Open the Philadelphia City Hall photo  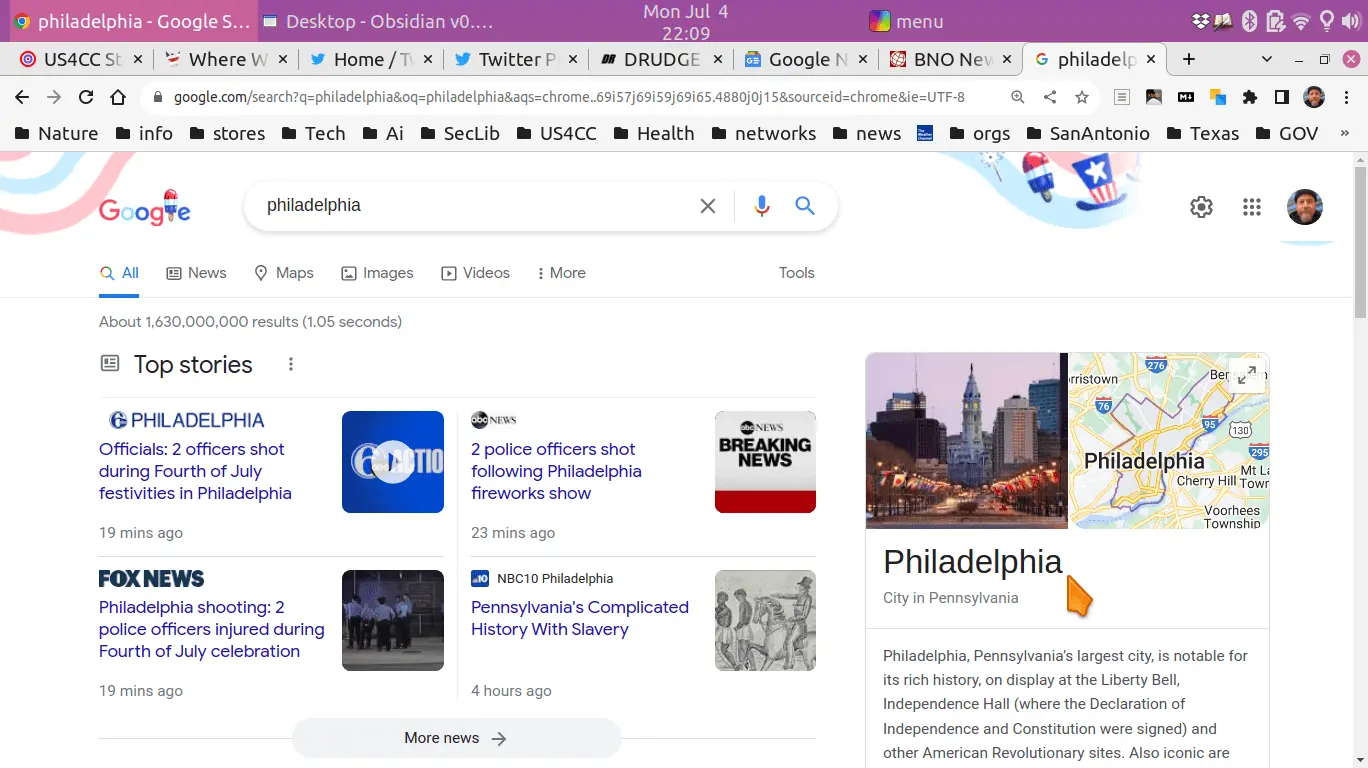966,440
